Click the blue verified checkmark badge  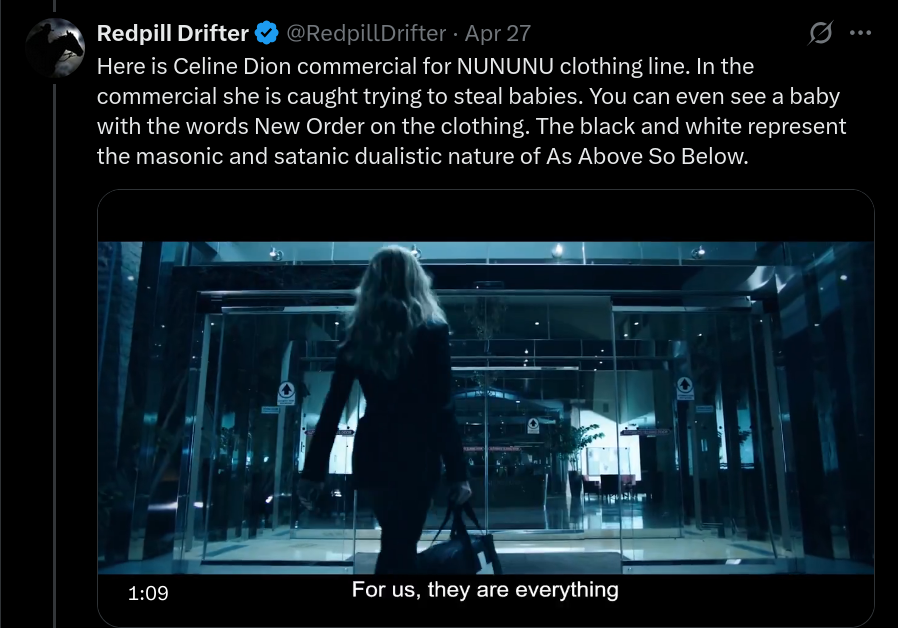[266, 33]
